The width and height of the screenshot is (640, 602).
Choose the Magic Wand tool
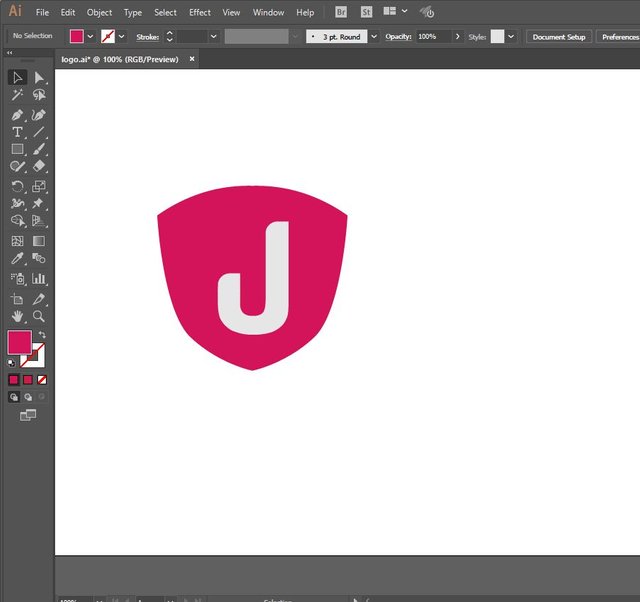coord(17,95)
